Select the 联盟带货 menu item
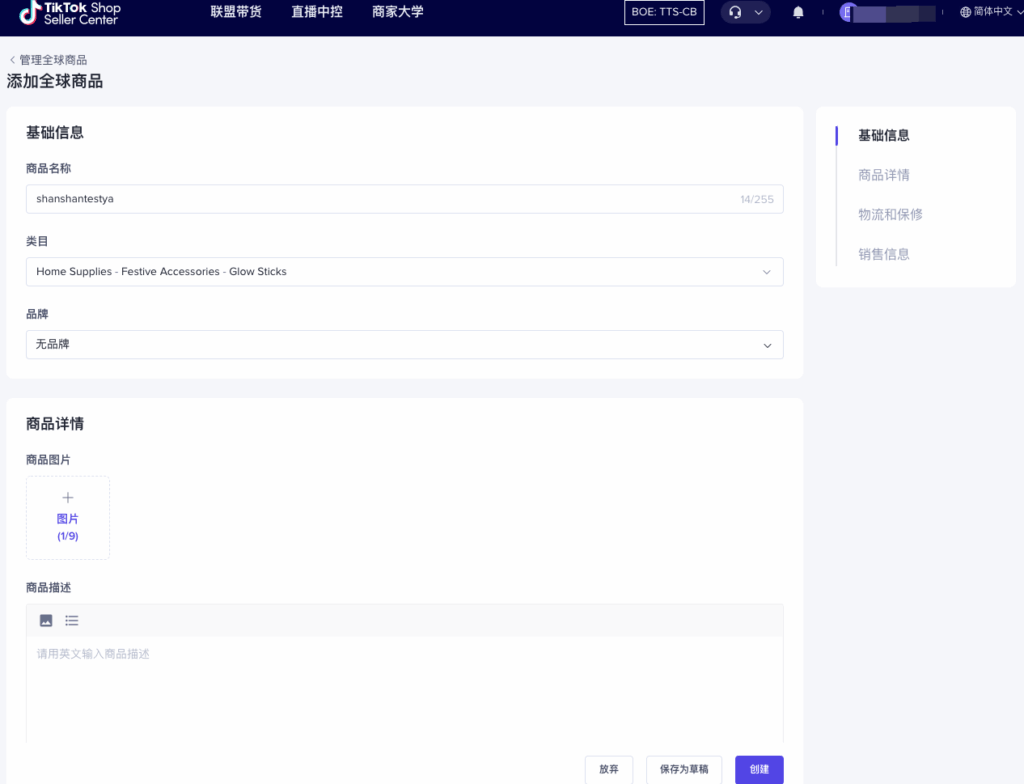Viewport: 1024px width, 784px height. click(x=235, y=12)
